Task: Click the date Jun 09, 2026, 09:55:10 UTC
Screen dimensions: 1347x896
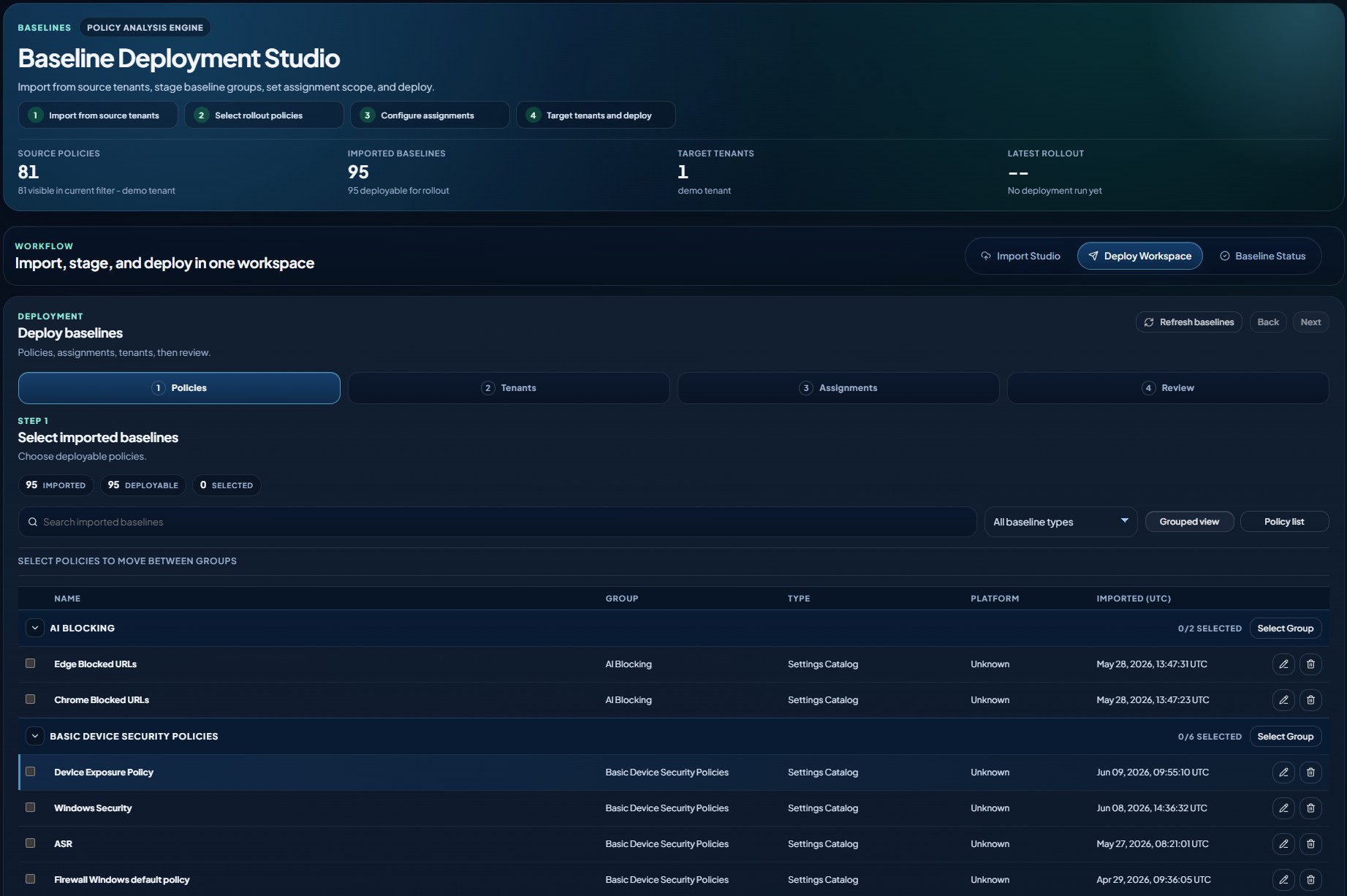Action: click(x=1153, y=772)
